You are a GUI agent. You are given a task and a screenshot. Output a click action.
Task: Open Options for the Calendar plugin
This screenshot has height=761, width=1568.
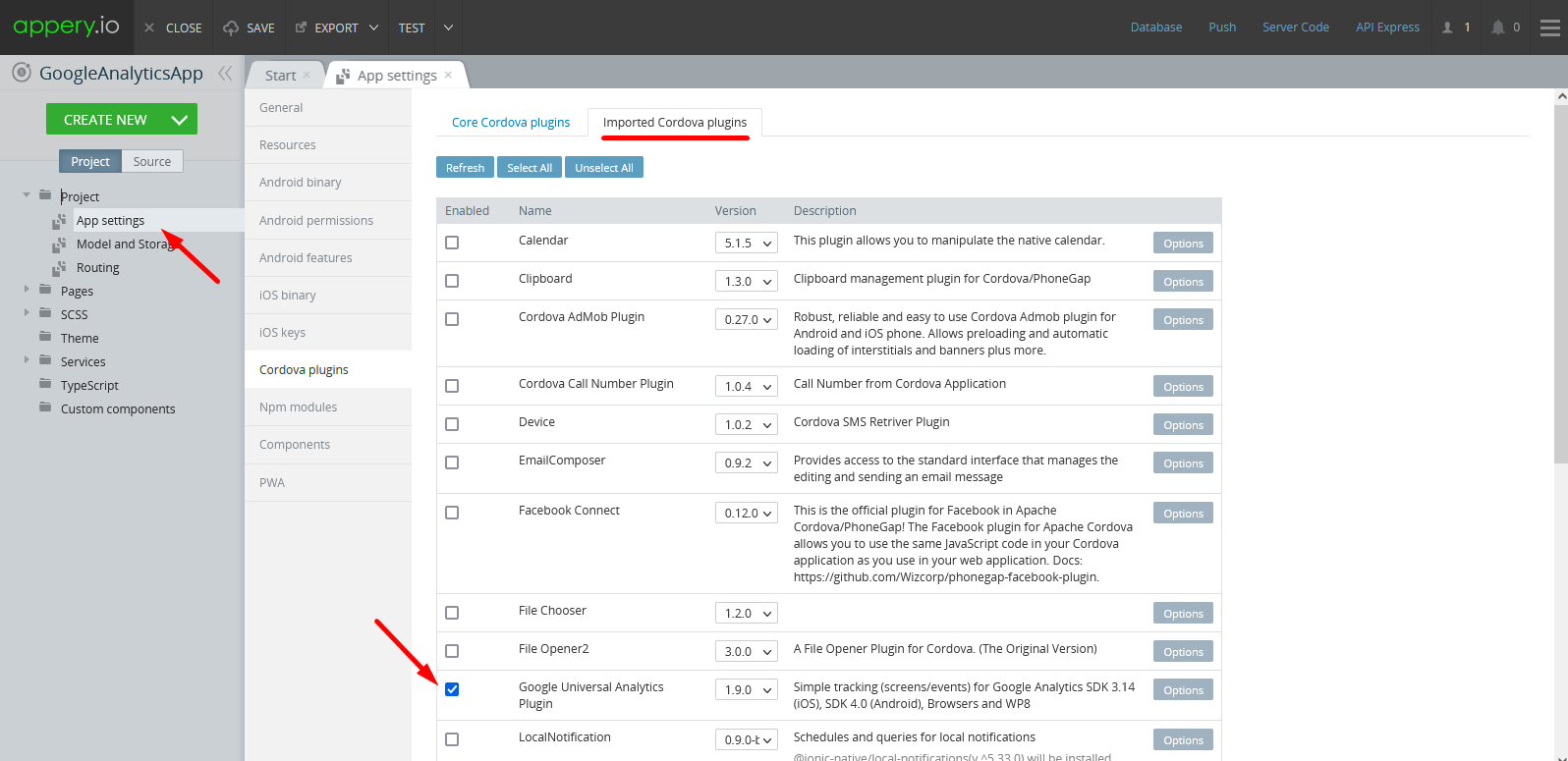1183,244
